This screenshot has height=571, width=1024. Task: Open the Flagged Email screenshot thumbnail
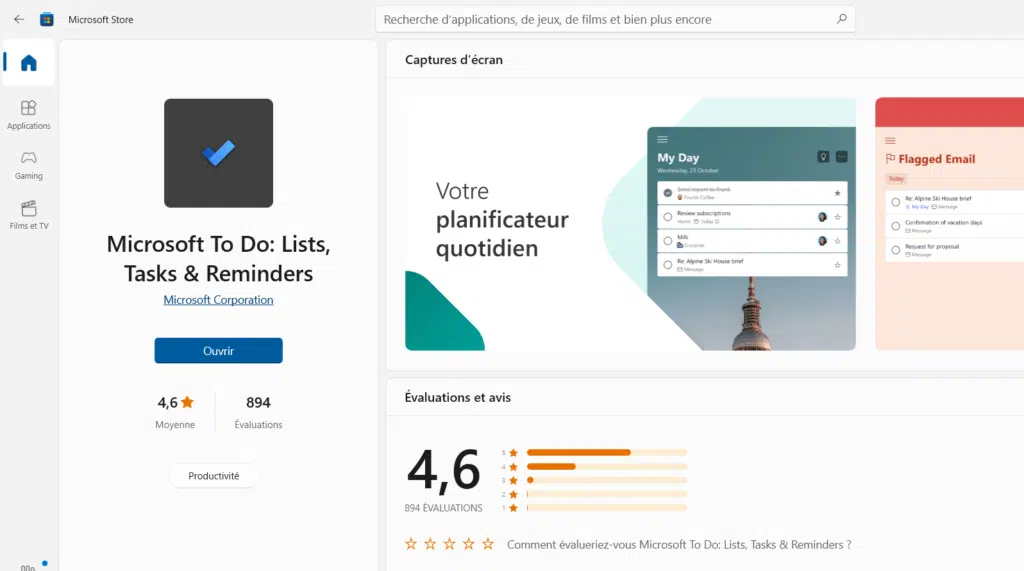click(950, 224)
